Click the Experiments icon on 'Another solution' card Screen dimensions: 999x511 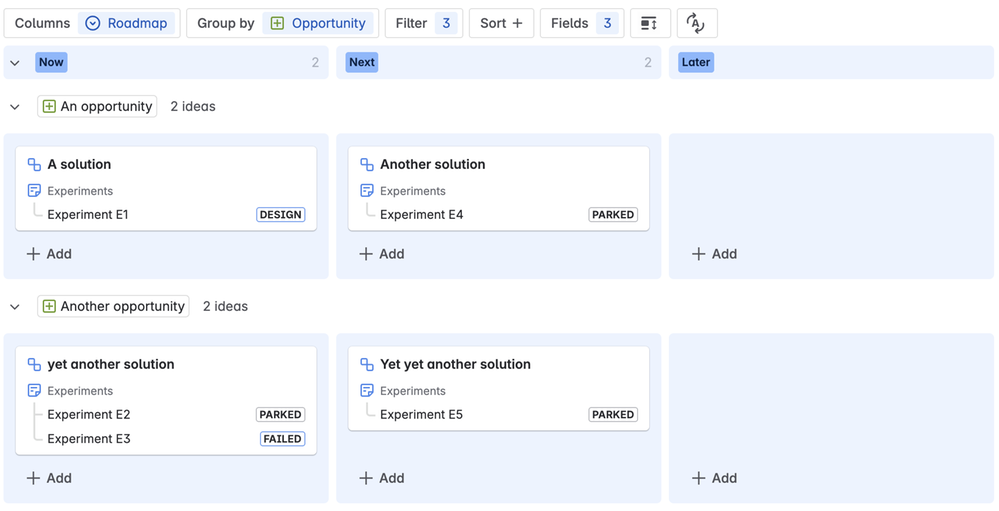(x=367, y=190)
